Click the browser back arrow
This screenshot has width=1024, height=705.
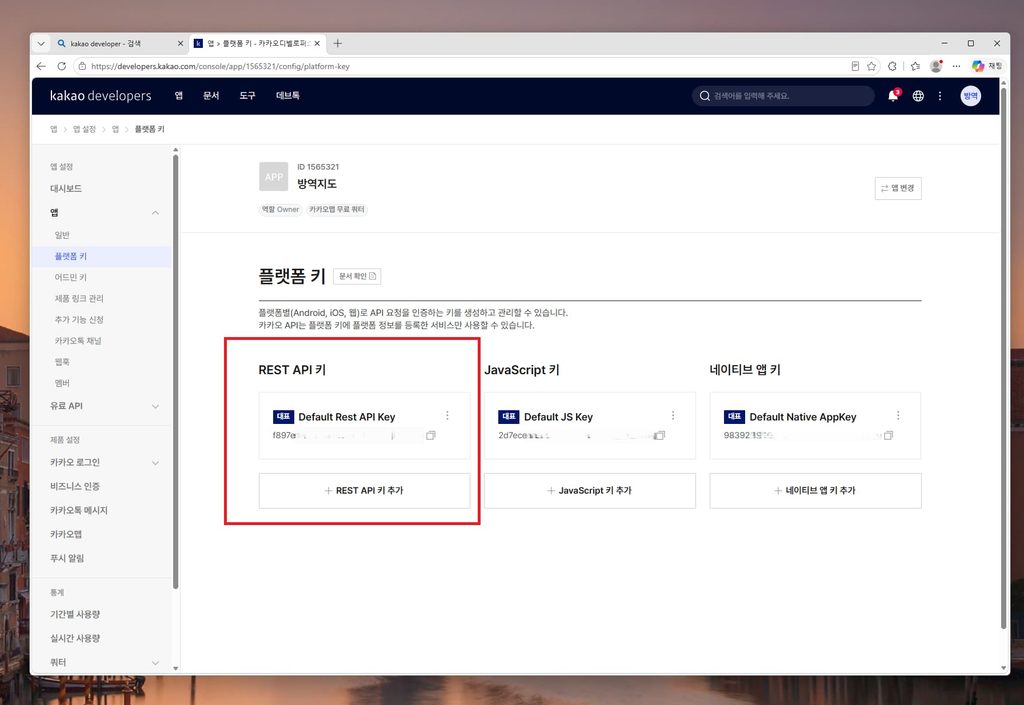[x=41, y=66]
